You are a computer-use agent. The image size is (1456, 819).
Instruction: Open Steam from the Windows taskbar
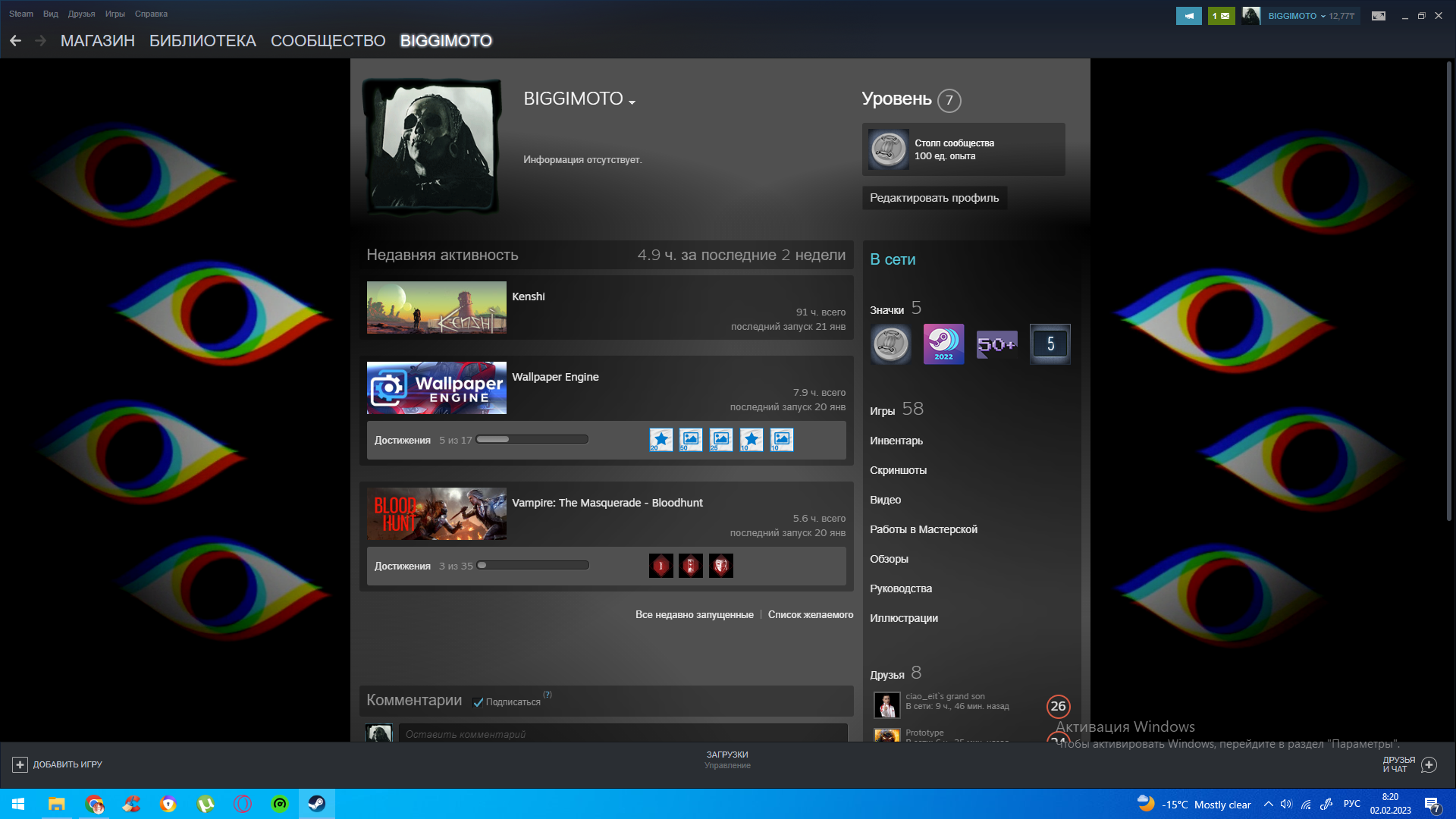click(x=316, y=804)
